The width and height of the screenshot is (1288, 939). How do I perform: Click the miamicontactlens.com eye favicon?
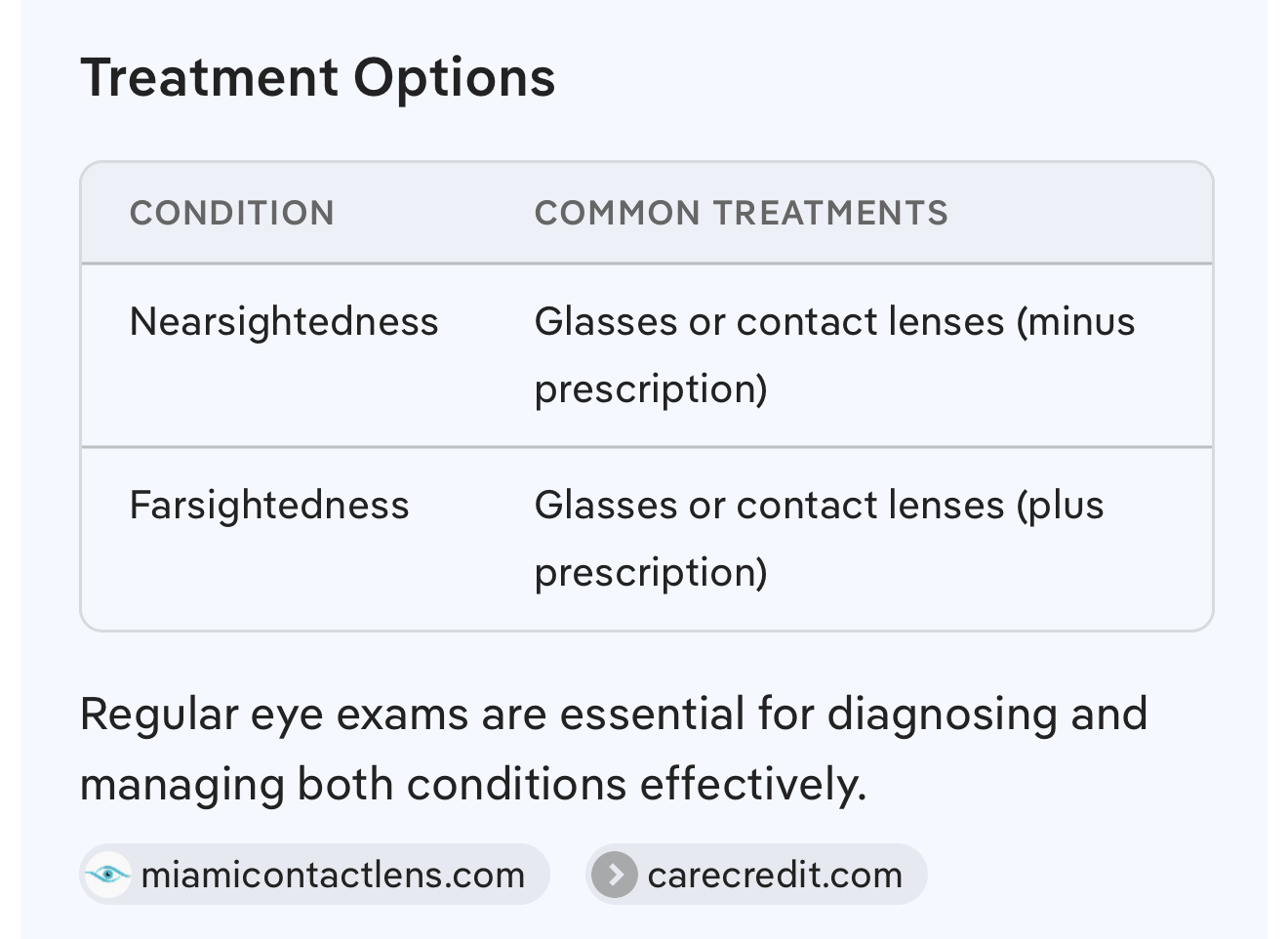[107, 875]
